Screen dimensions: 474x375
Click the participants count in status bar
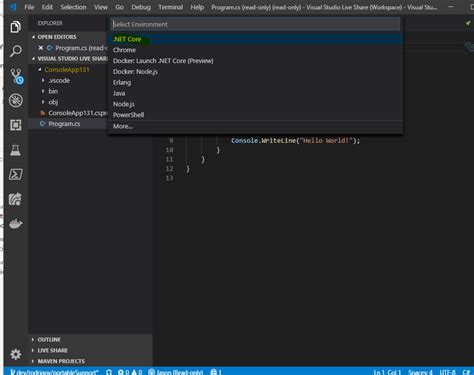coord(216,372)
